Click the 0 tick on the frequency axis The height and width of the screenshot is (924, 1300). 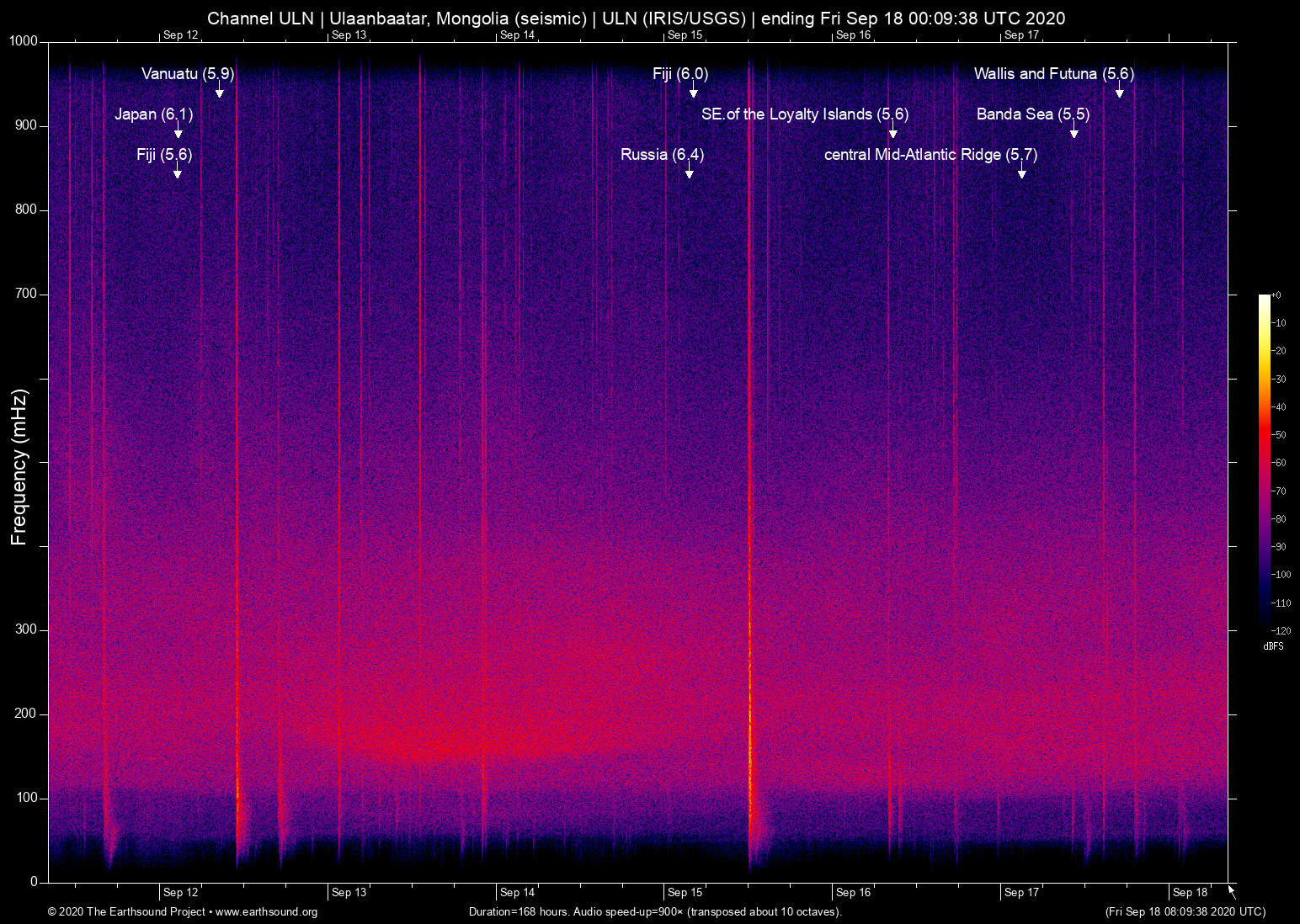(x=35, y=882)
